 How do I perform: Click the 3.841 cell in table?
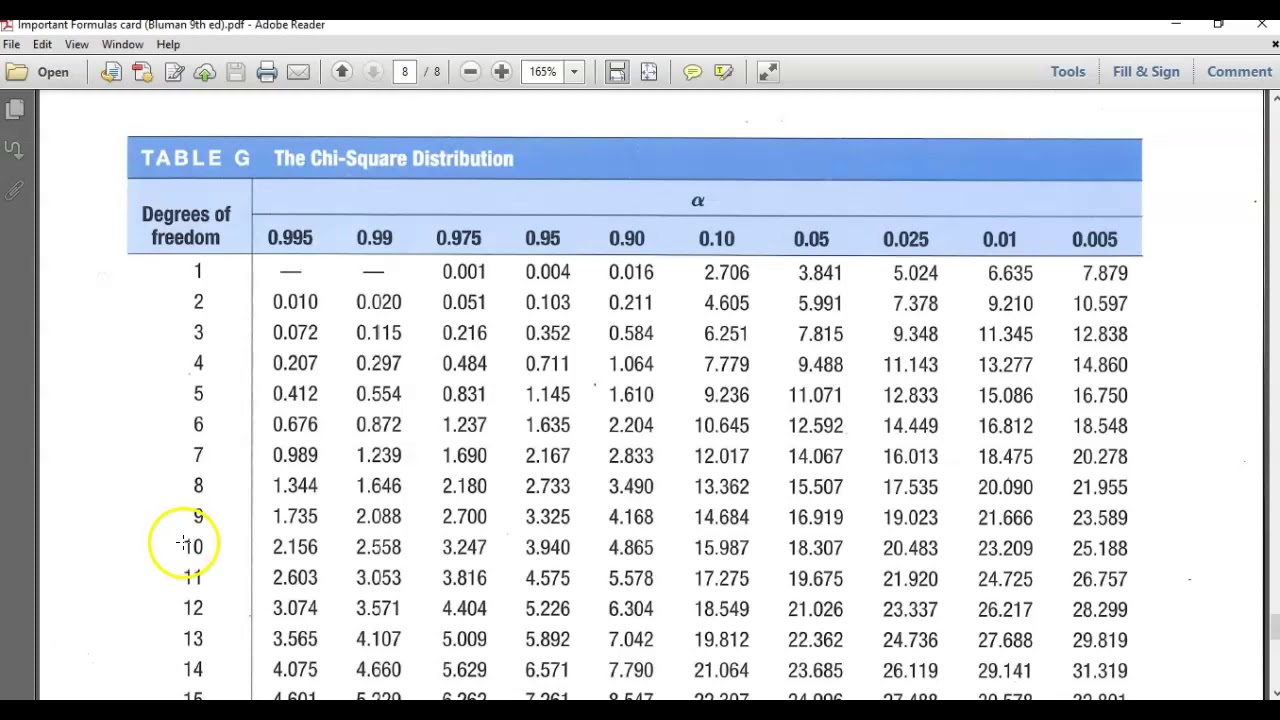point(820,273)
